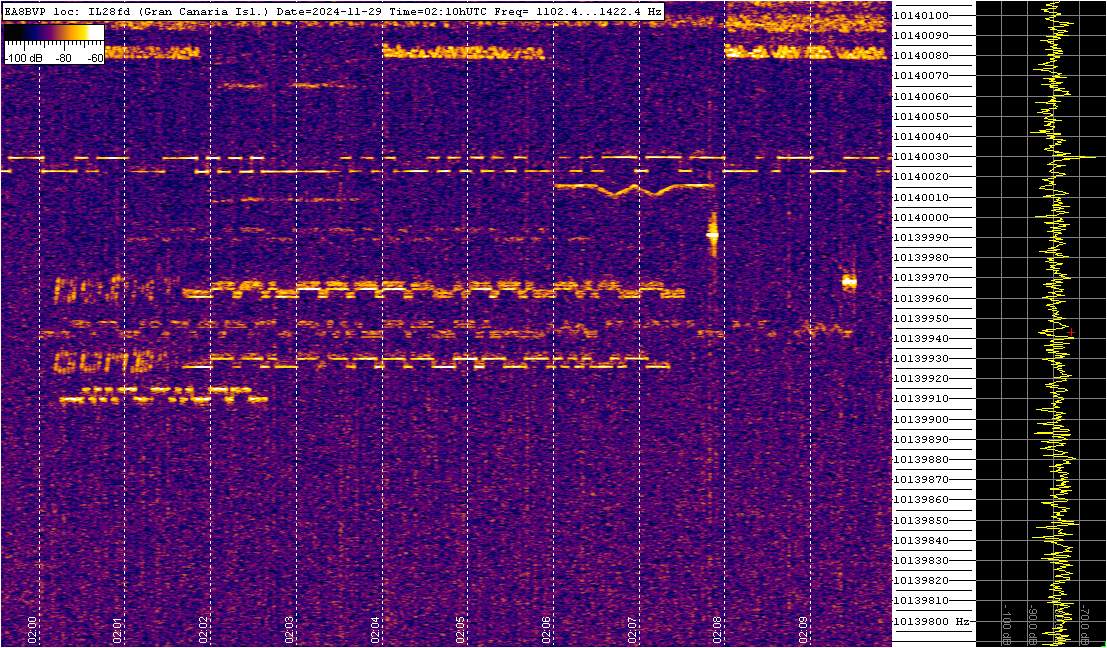Image resolution: width=1107 pixels, height=648 pixels.
Task: Click the 10140040 frequency label
Action: coord(921,136)
